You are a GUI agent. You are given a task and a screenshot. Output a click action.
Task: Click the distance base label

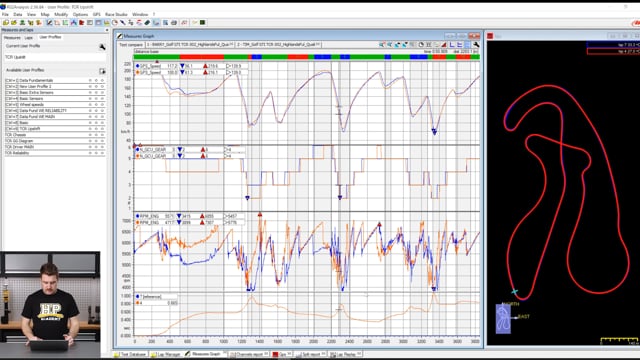pos(147,52)
